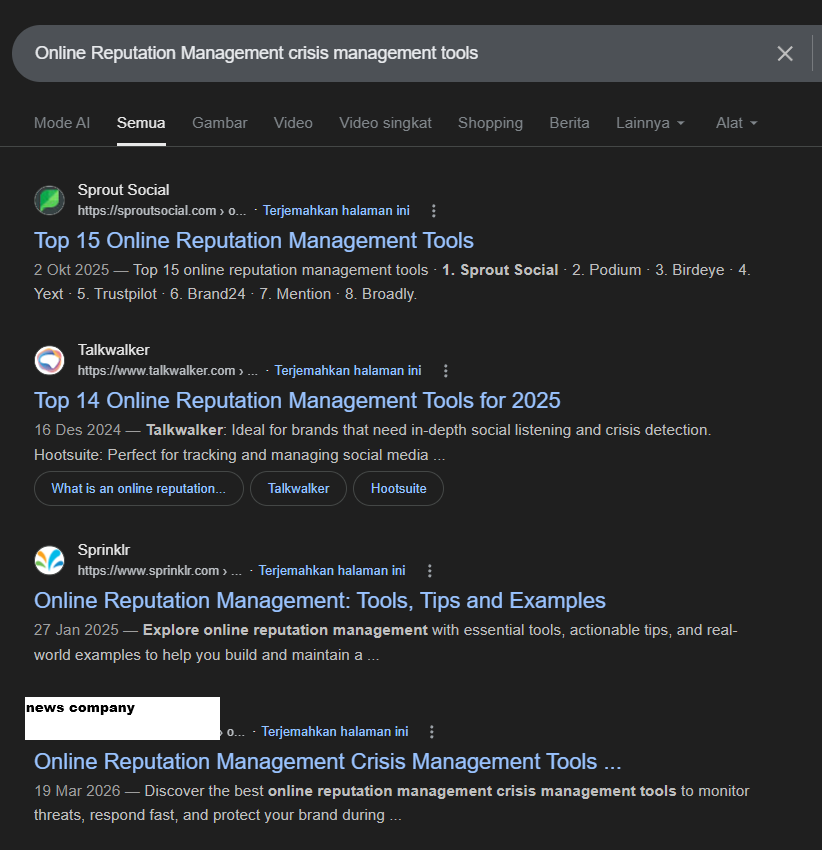Switch to the Gambar tab
822x850 pixels.
[x=220, y=123]
